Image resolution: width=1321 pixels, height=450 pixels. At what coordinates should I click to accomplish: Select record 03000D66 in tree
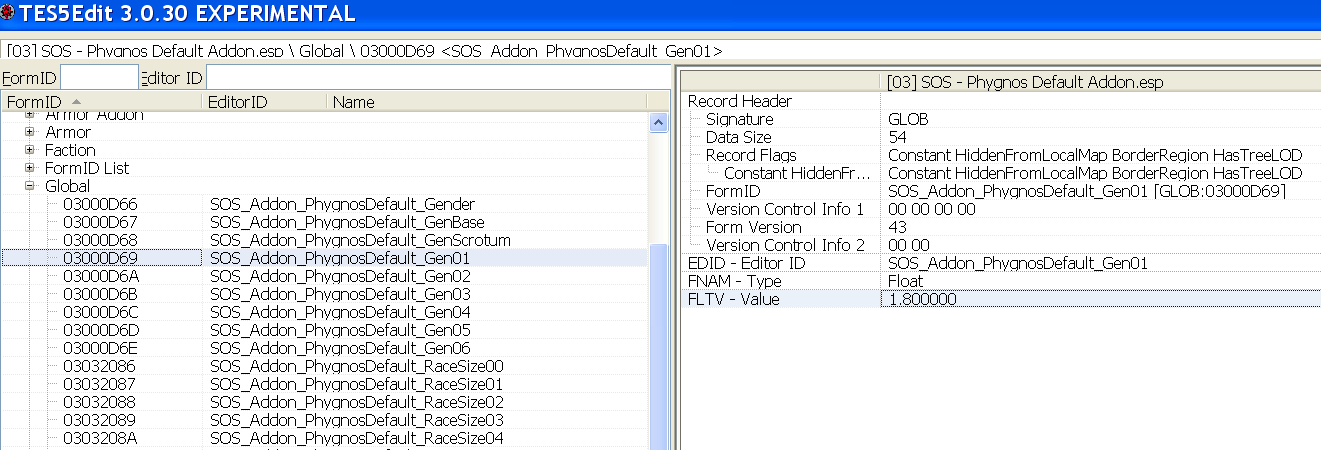(101, 204)
